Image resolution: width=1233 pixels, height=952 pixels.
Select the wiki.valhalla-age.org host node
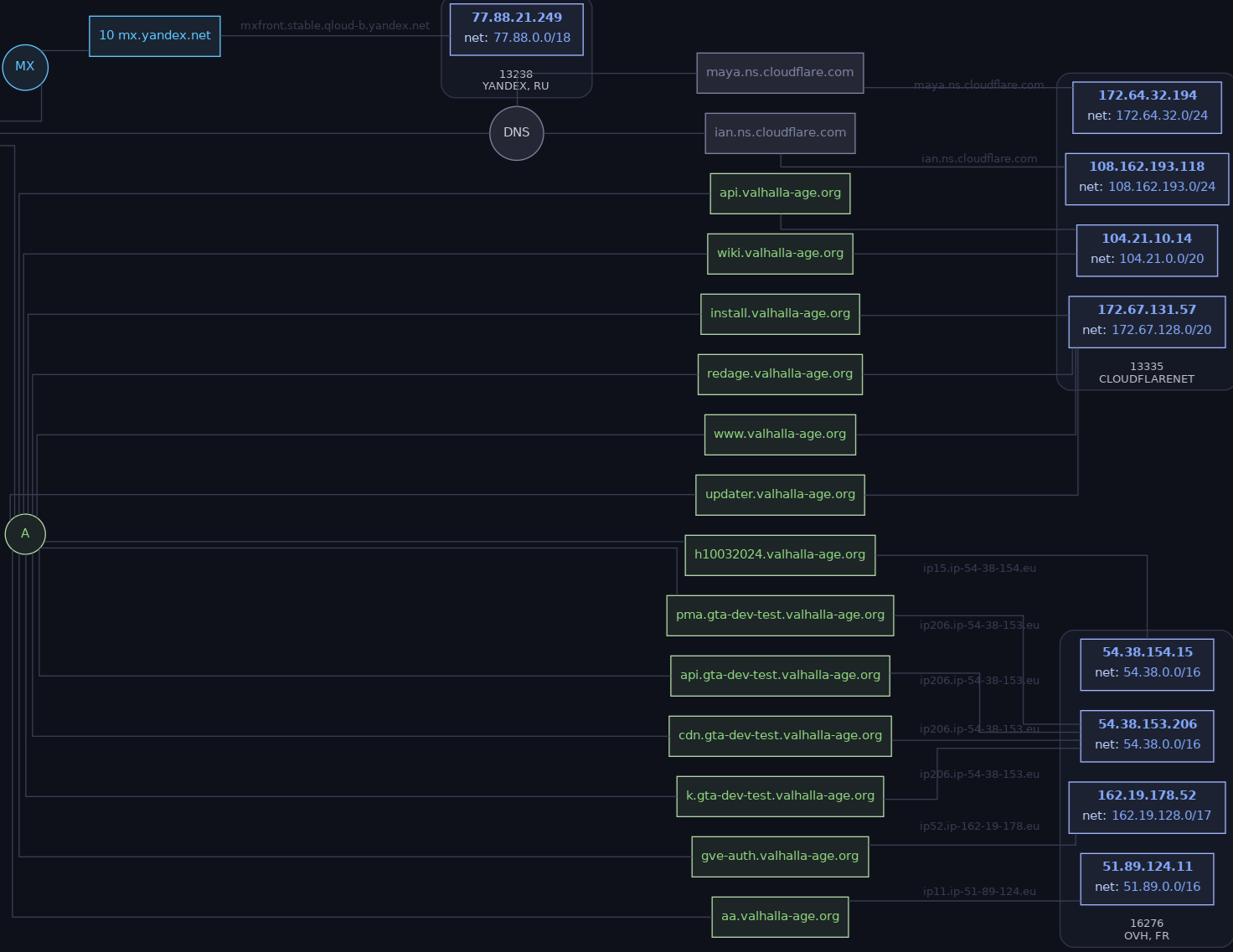[779, 254]
